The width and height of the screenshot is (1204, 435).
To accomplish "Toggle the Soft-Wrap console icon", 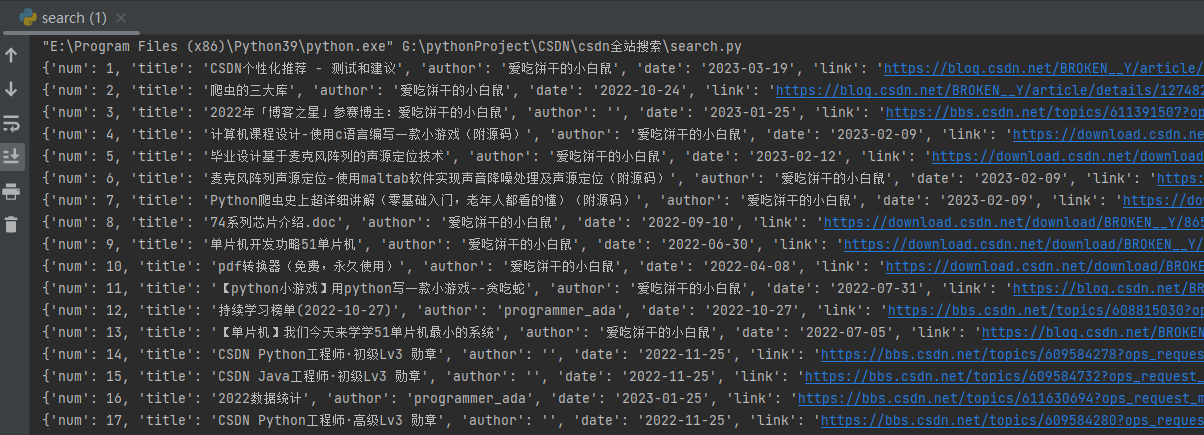I will point(12,123).
